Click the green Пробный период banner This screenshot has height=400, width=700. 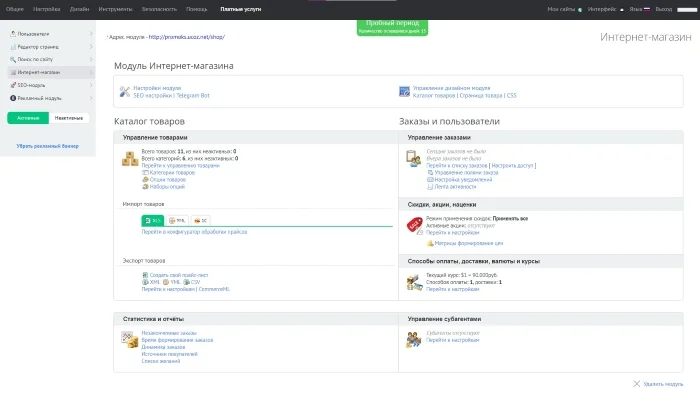[392, 27]
